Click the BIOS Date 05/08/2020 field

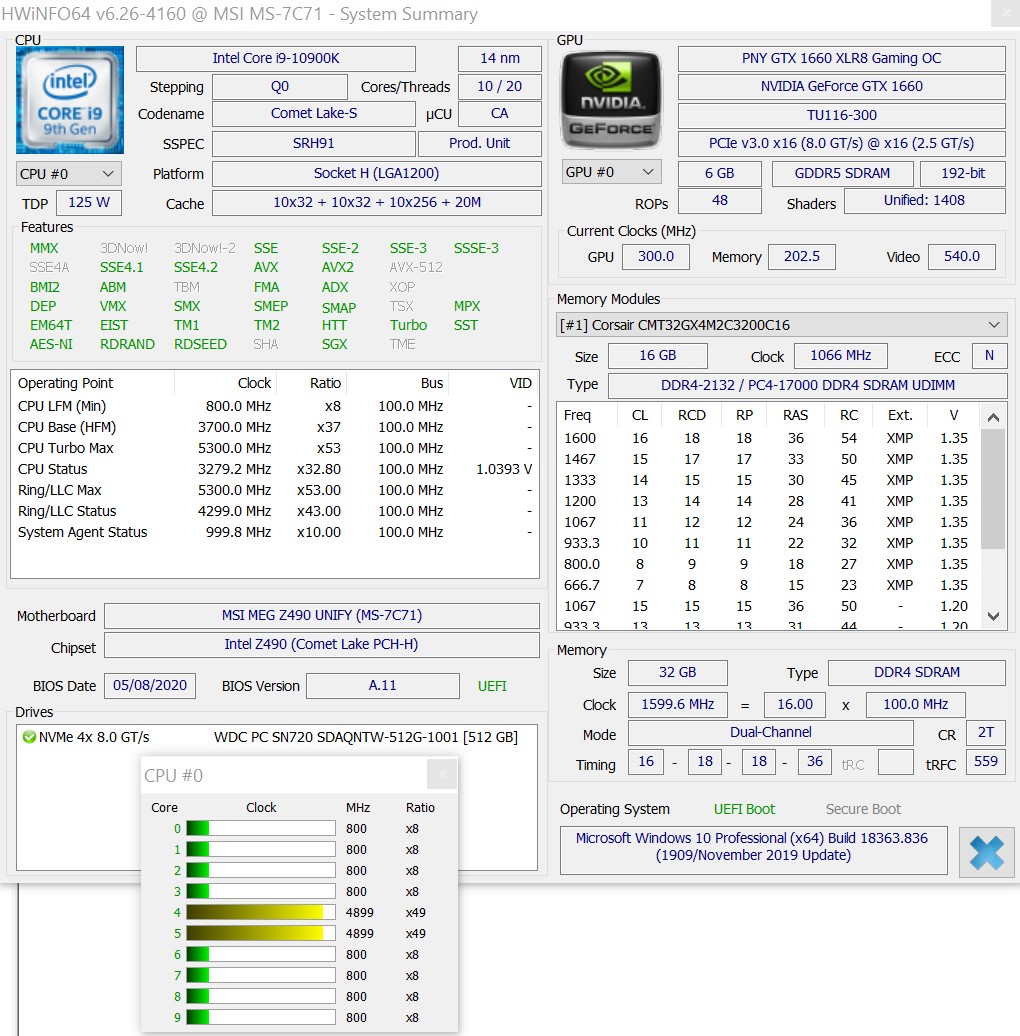(150, 686)
